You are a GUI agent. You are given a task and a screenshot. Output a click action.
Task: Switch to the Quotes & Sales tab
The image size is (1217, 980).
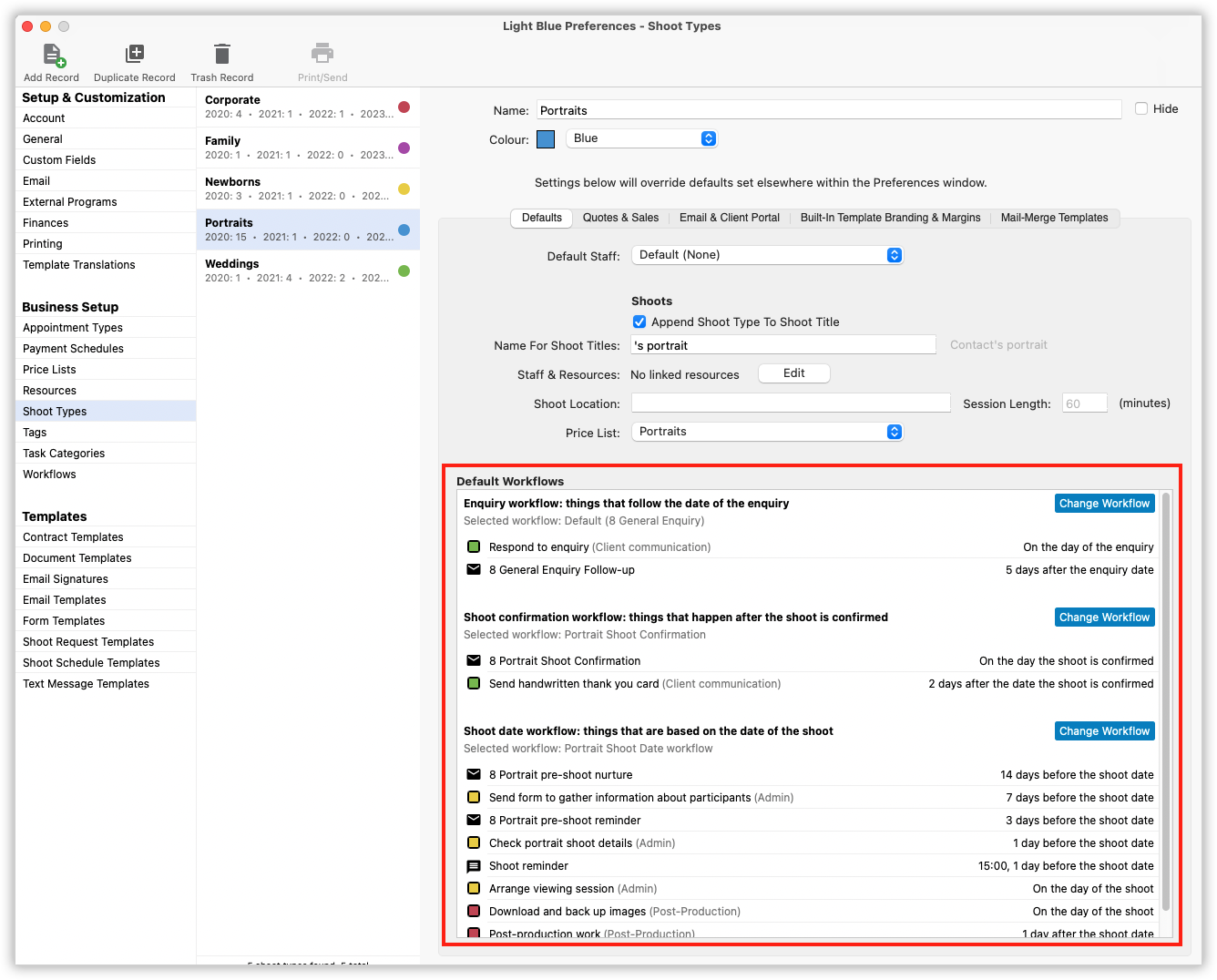[x=621, y=218]
